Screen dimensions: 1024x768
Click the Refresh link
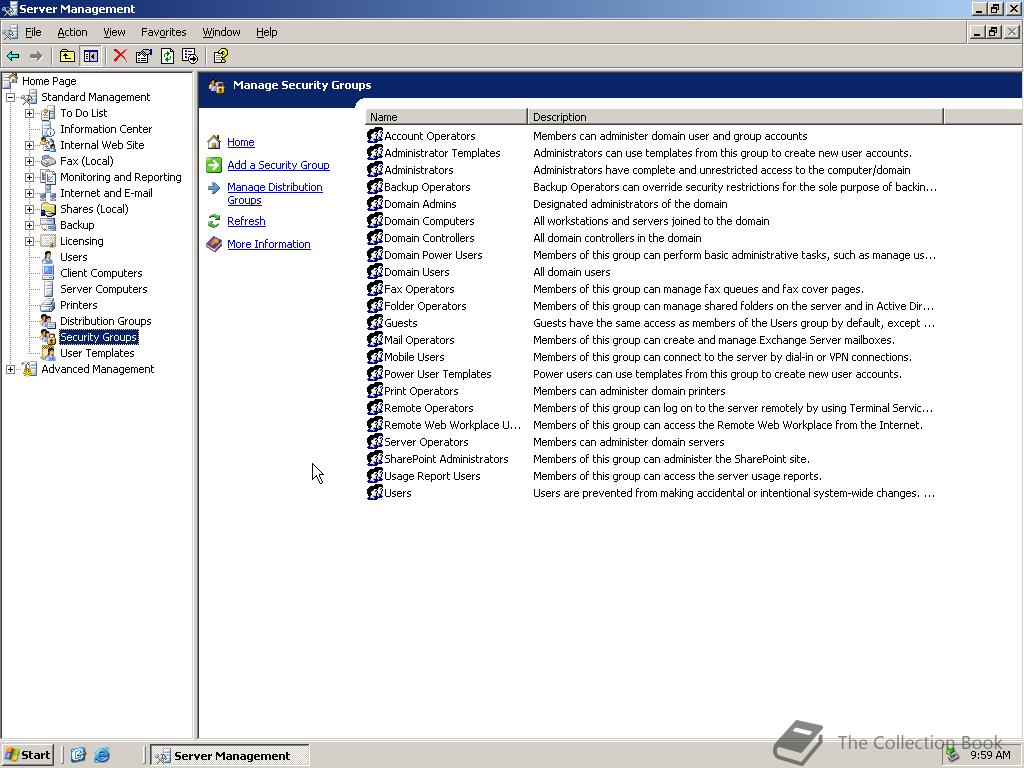(246, 221)
